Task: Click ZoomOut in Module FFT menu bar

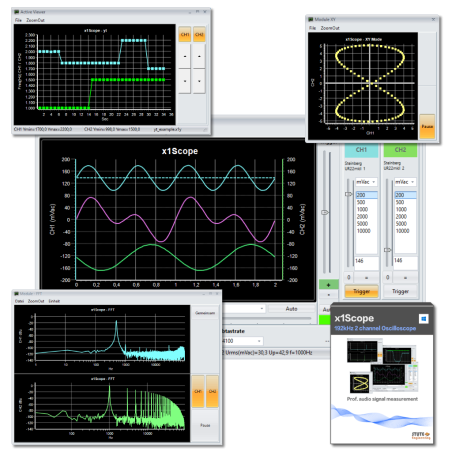Action: coord(36,301)
